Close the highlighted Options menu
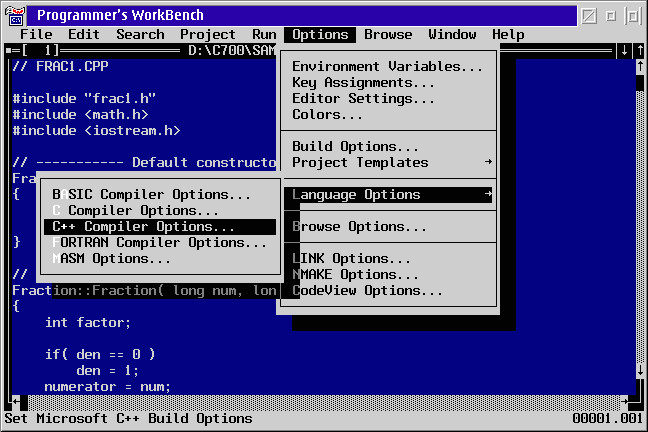This screenshot has height=432, width=648. tap(320, 35)
